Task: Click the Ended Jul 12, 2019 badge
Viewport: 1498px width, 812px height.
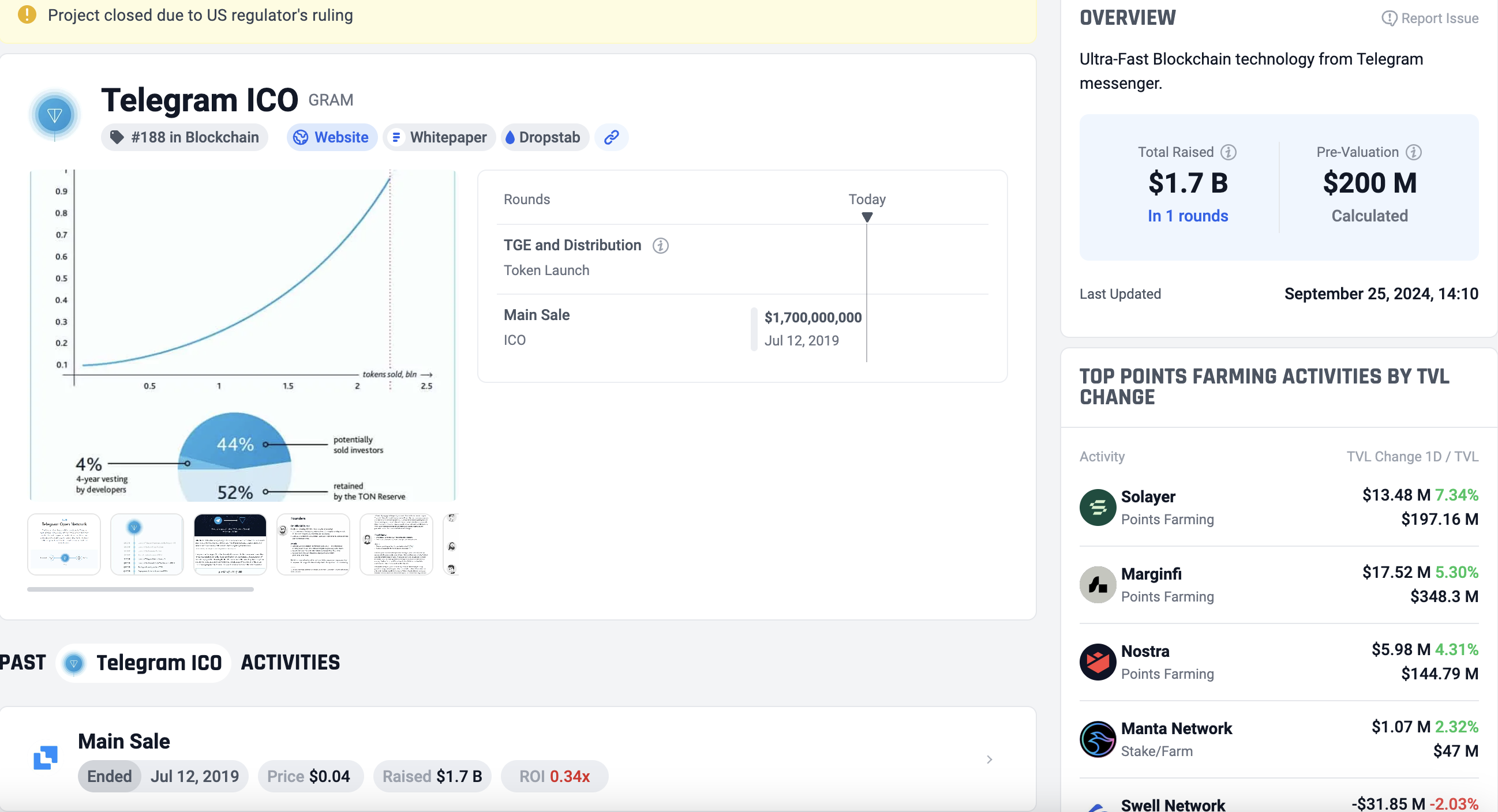Action: pos(163,776)
